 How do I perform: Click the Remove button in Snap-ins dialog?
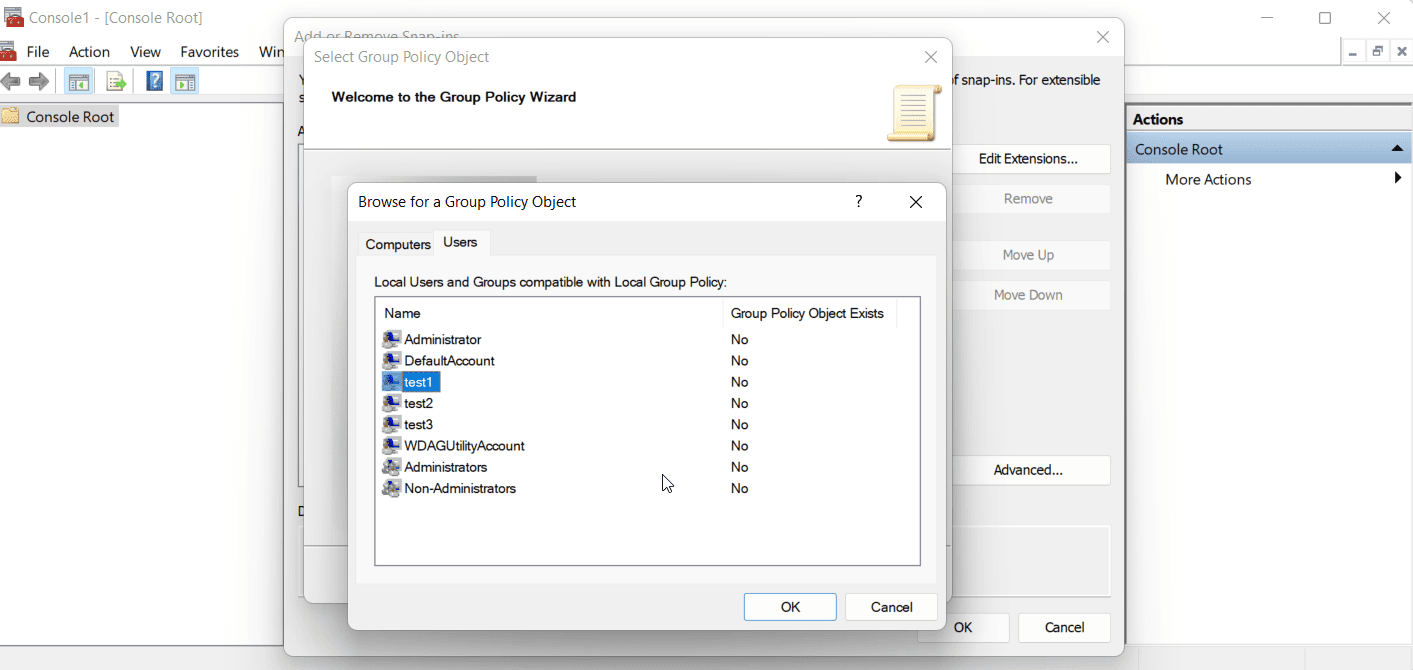pyautogui.click(x=1028, y=199)
